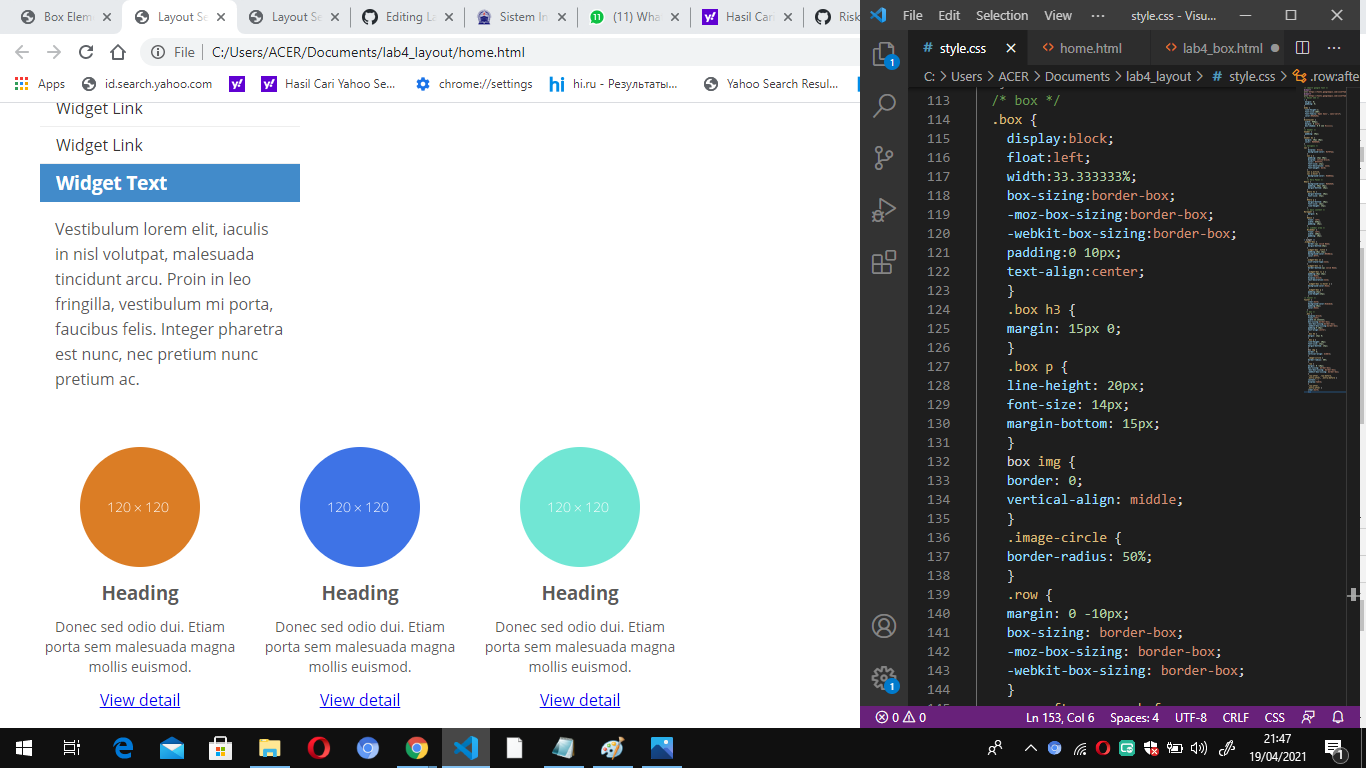This screenshot has height=768, width=1366.
Task: Toggle the Problems panel via error counter
Action: pos(898,717)
